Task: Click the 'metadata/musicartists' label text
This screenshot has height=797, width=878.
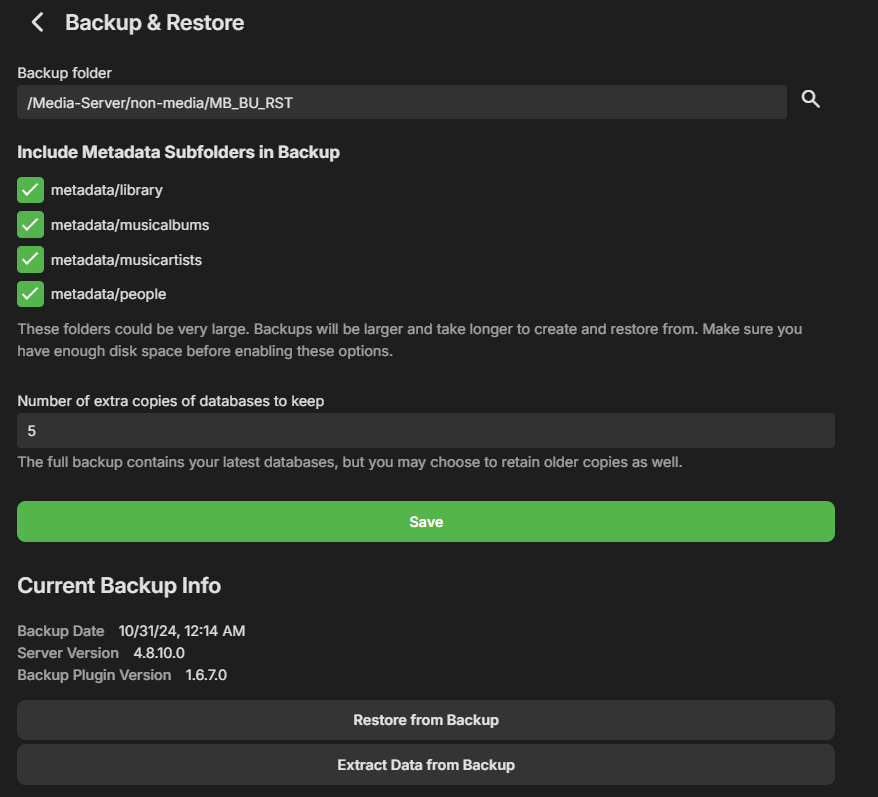Action: pos(126,259)
